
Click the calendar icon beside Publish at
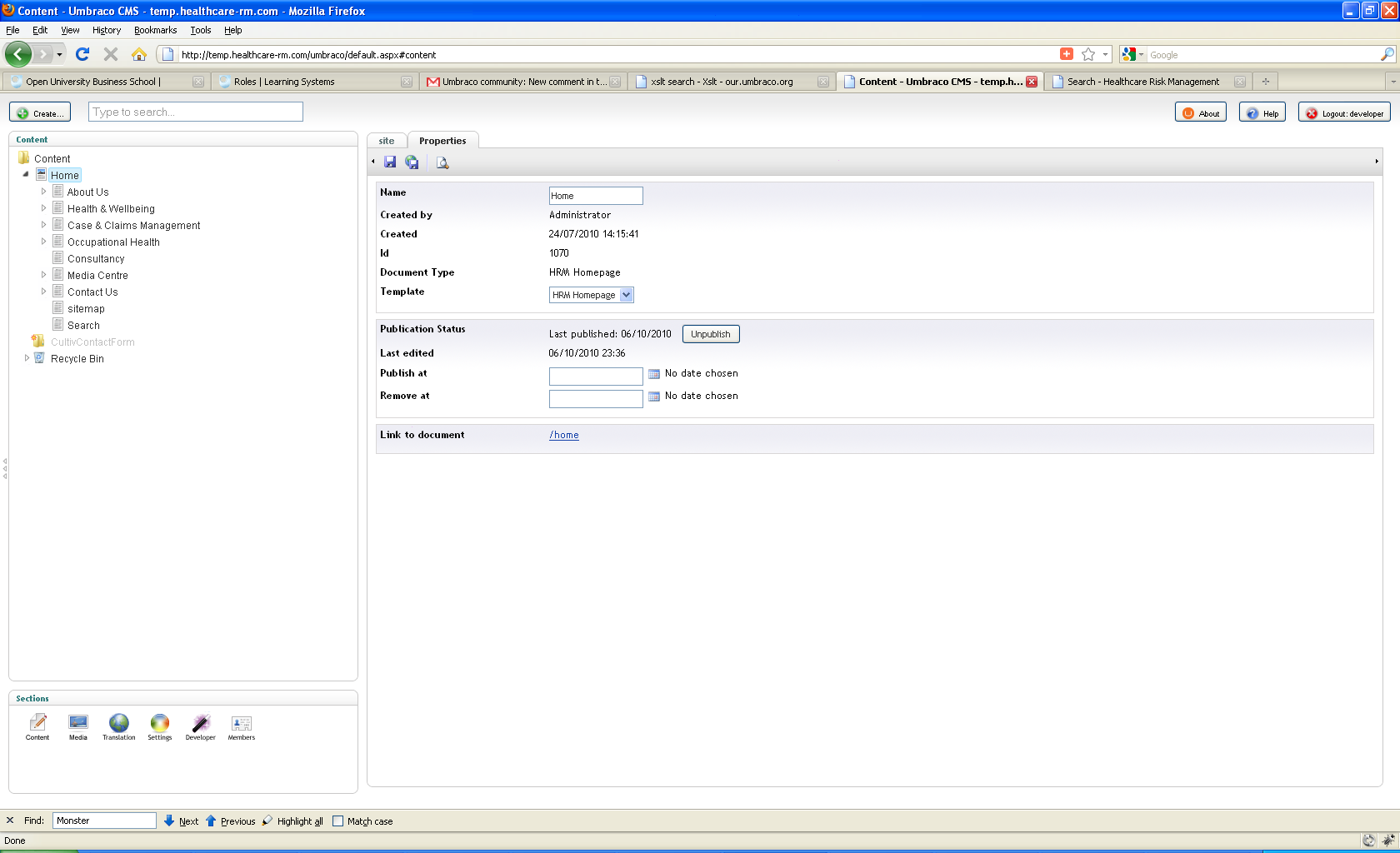(x=654, y=374)
